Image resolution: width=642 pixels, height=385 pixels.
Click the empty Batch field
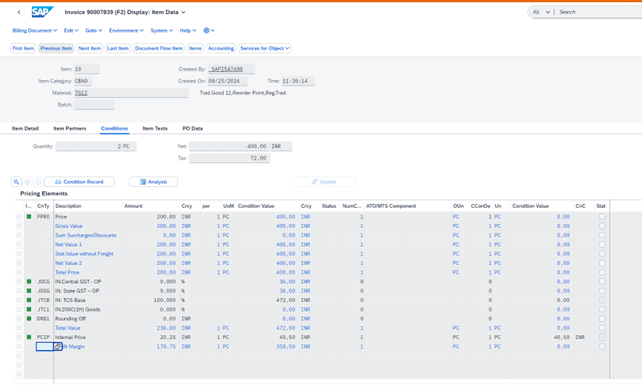pyautogui.click(x=94, y=105)
